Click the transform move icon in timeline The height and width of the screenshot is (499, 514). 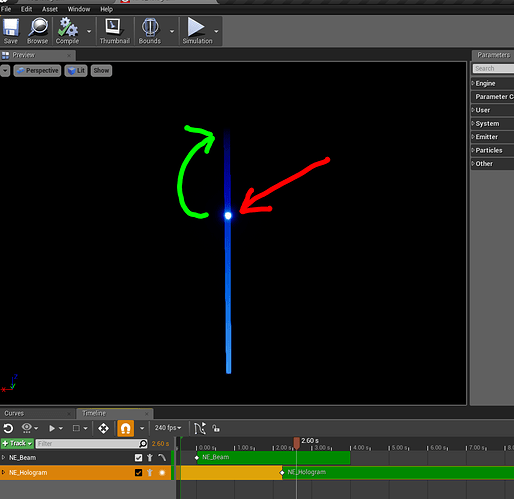(x=103, y=428)
